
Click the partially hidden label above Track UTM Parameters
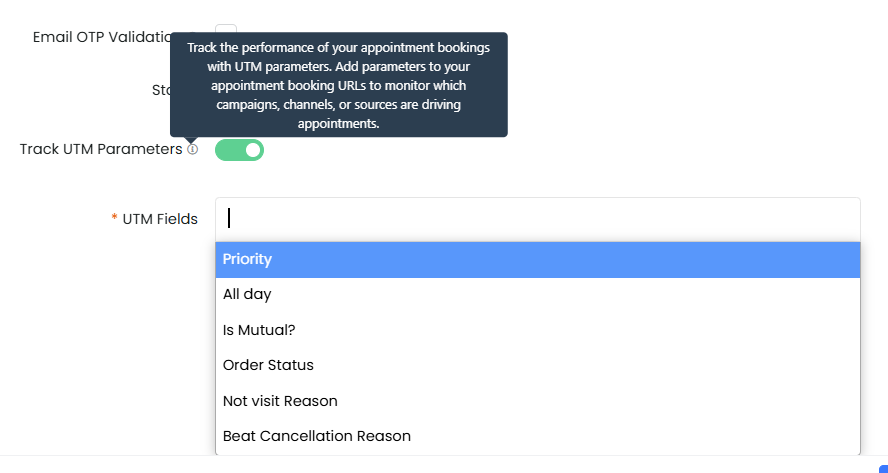coord(161,90)
